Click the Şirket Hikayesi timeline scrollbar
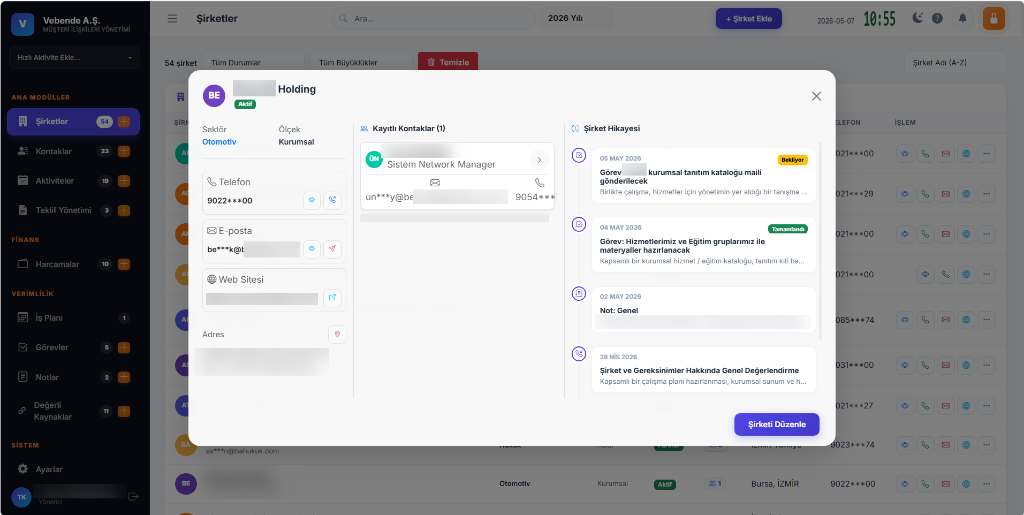This screenshot has width=1024, height=515. point(820,240)
